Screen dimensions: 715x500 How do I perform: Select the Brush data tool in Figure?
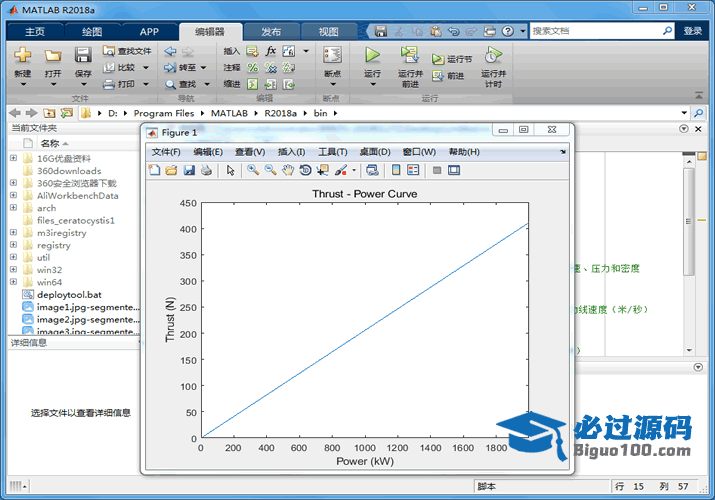(341, 170)
